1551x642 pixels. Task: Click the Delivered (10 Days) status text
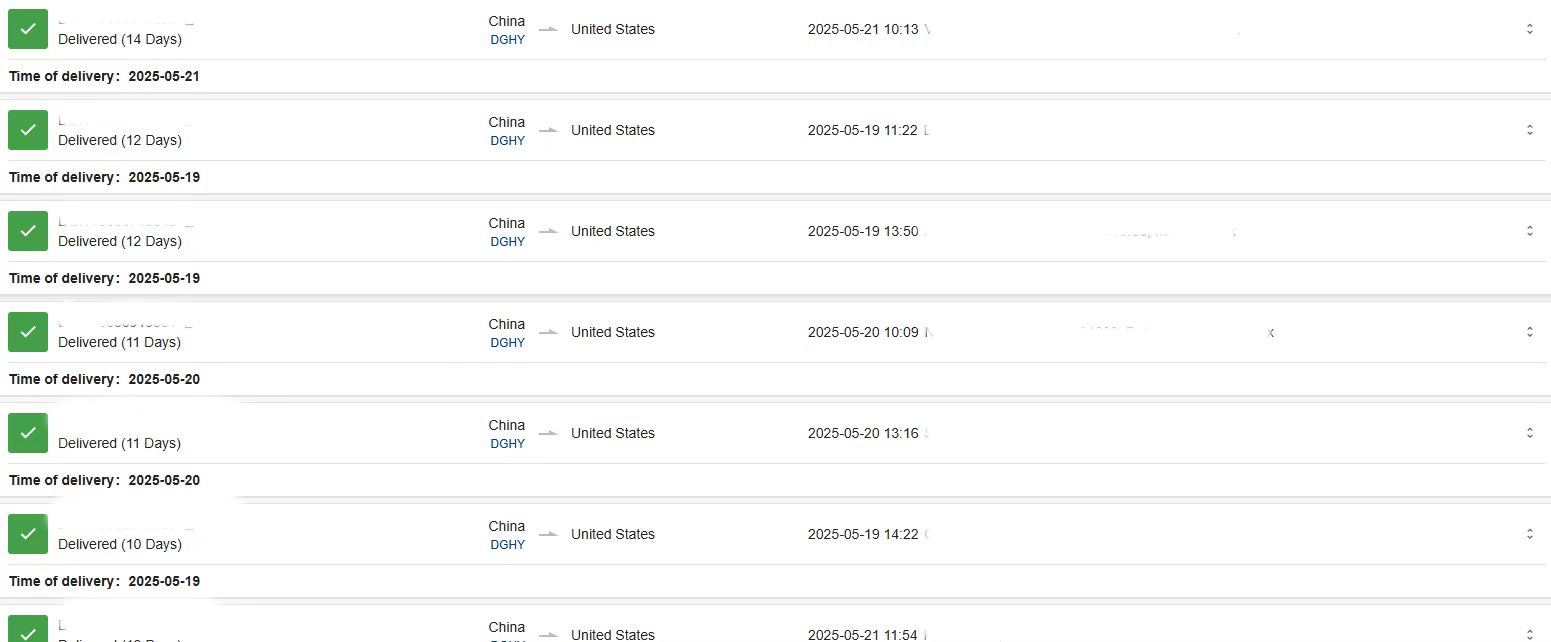[120, 544]
